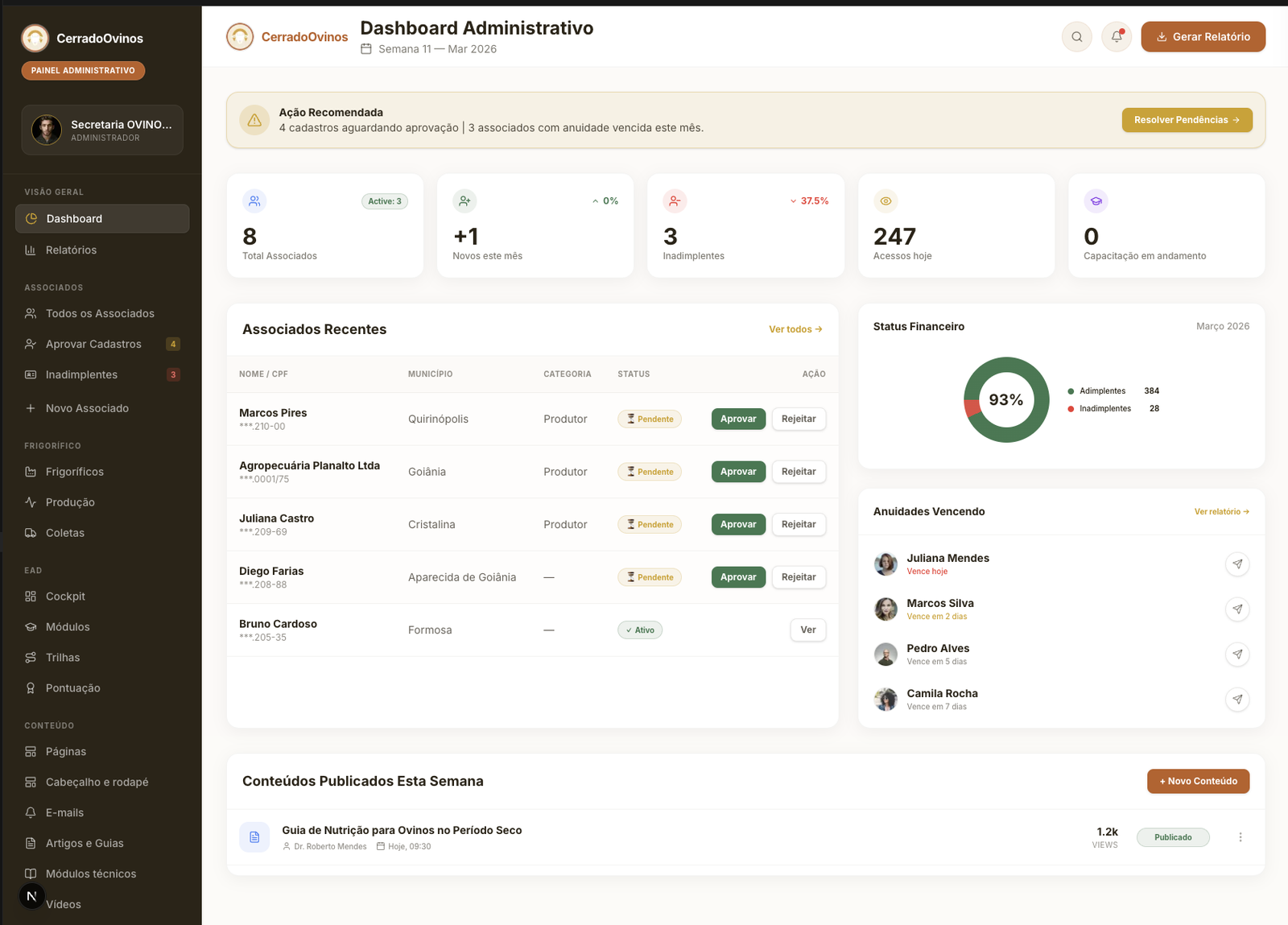Open Todos os Associados menu item
This screenshot has height=925, width=1288.
coord(102,314)
